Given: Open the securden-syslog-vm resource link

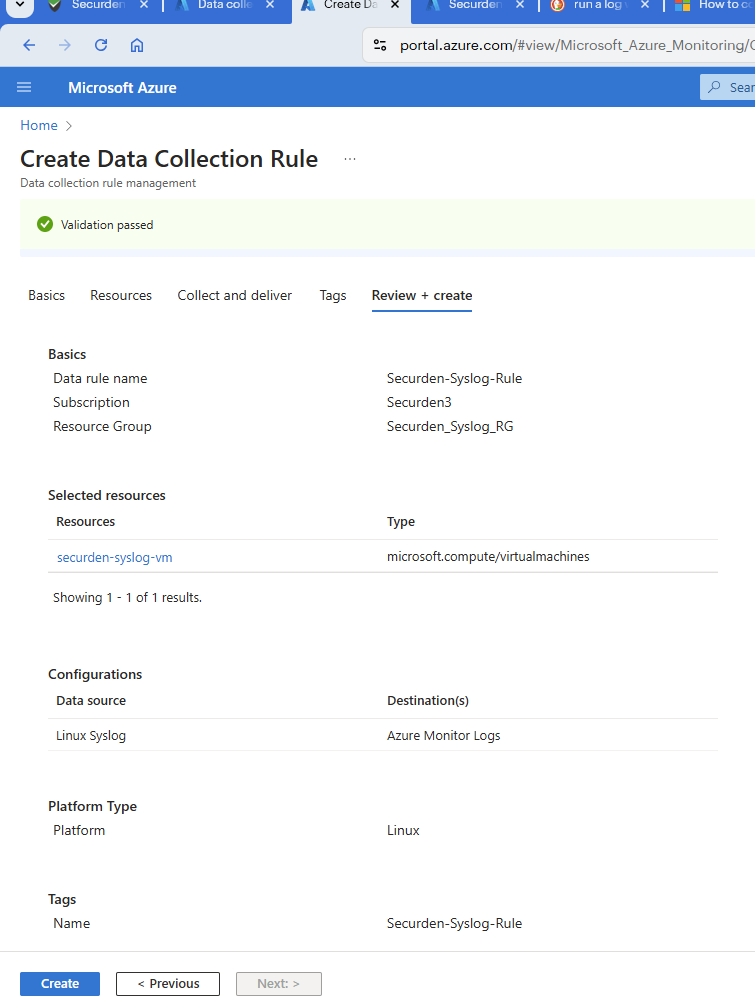Looking at the screenshot, I should [115, 557].
